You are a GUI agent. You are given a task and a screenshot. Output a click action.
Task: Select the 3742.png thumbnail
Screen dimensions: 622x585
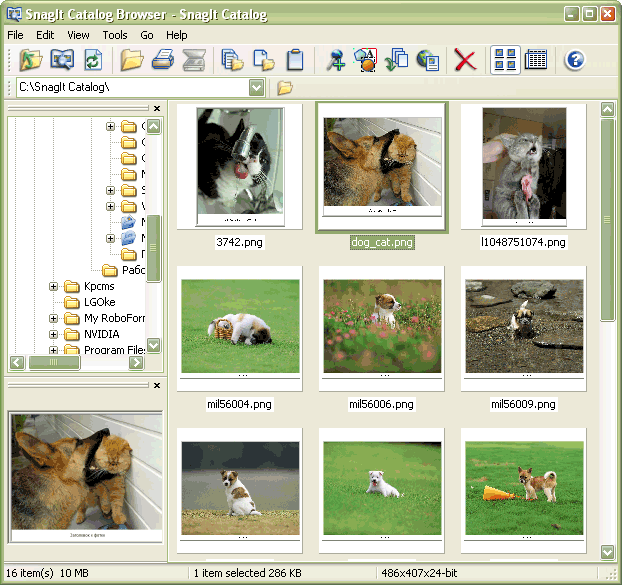[x=240, y=167]
